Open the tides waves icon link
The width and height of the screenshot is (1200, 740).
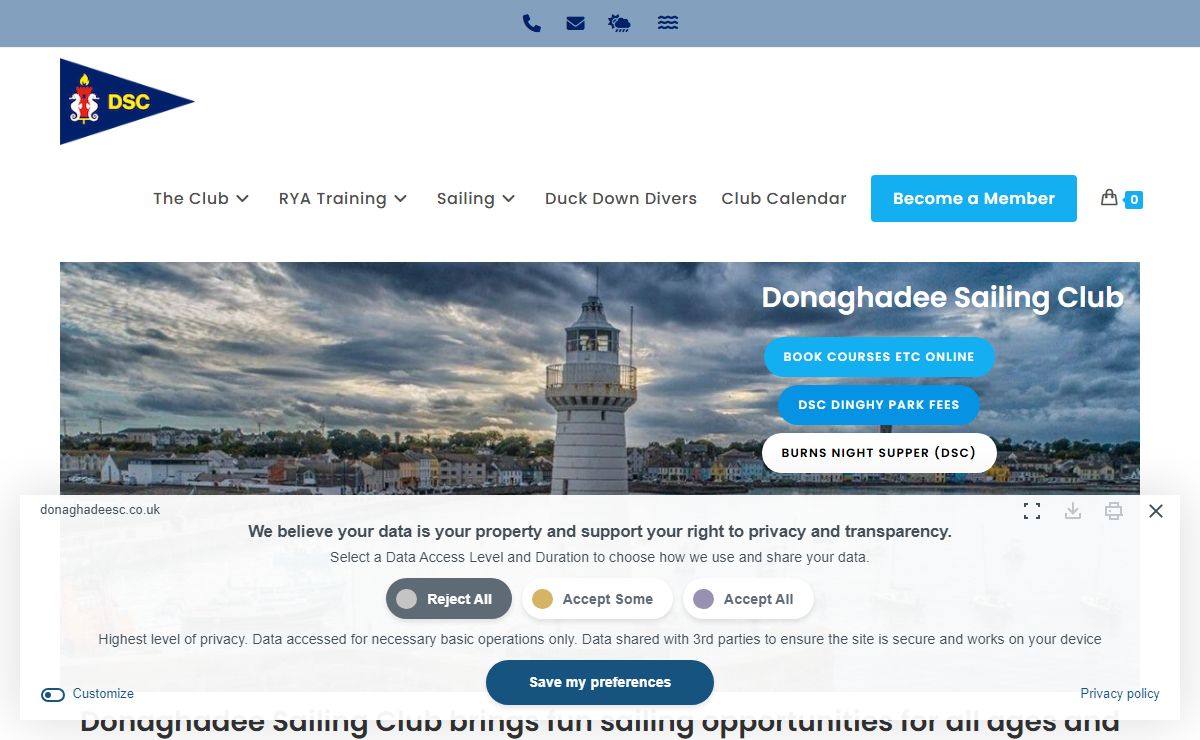click(x=668, y=23)
